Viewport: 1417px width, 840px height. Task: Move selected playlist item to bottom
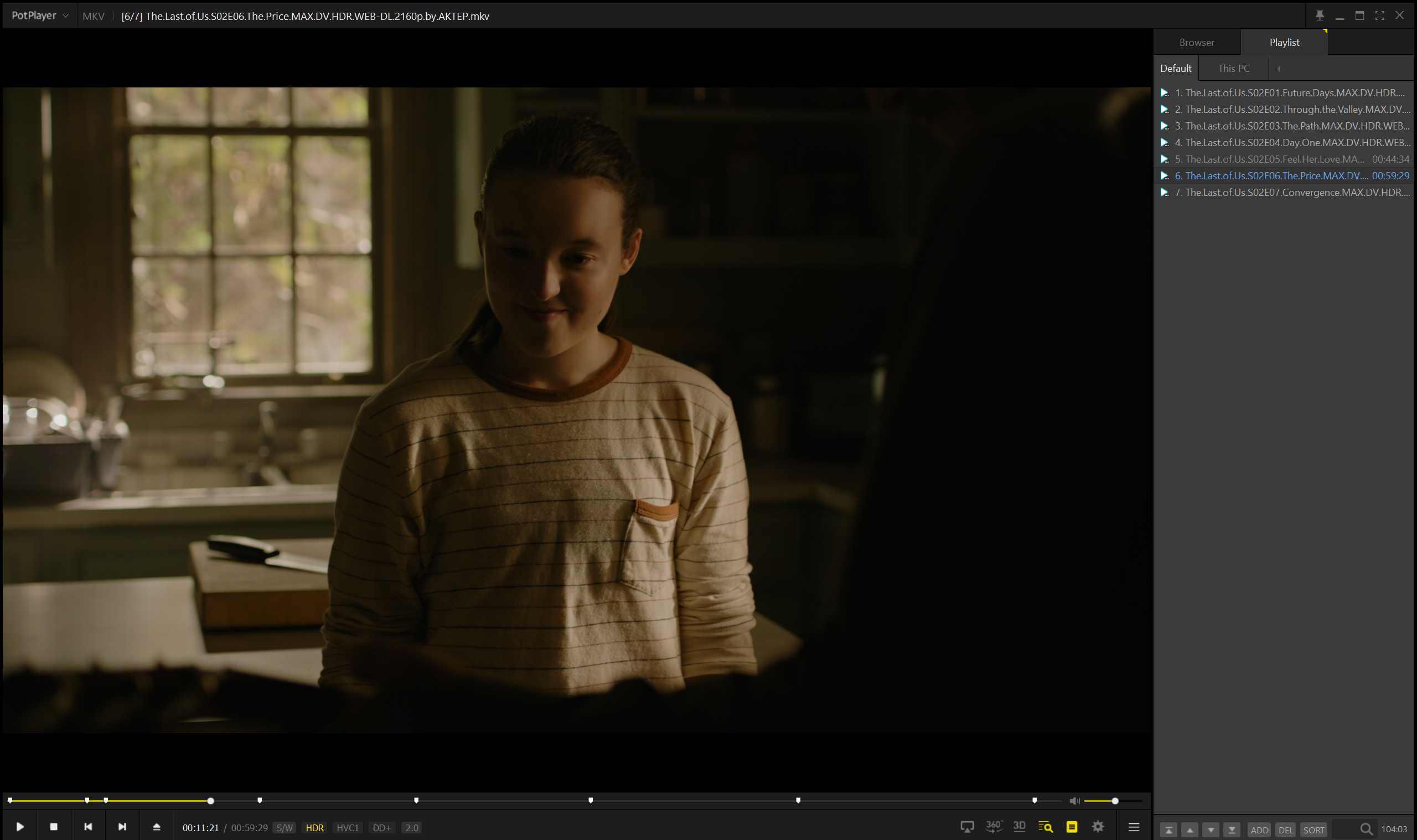coord(1232,831)
